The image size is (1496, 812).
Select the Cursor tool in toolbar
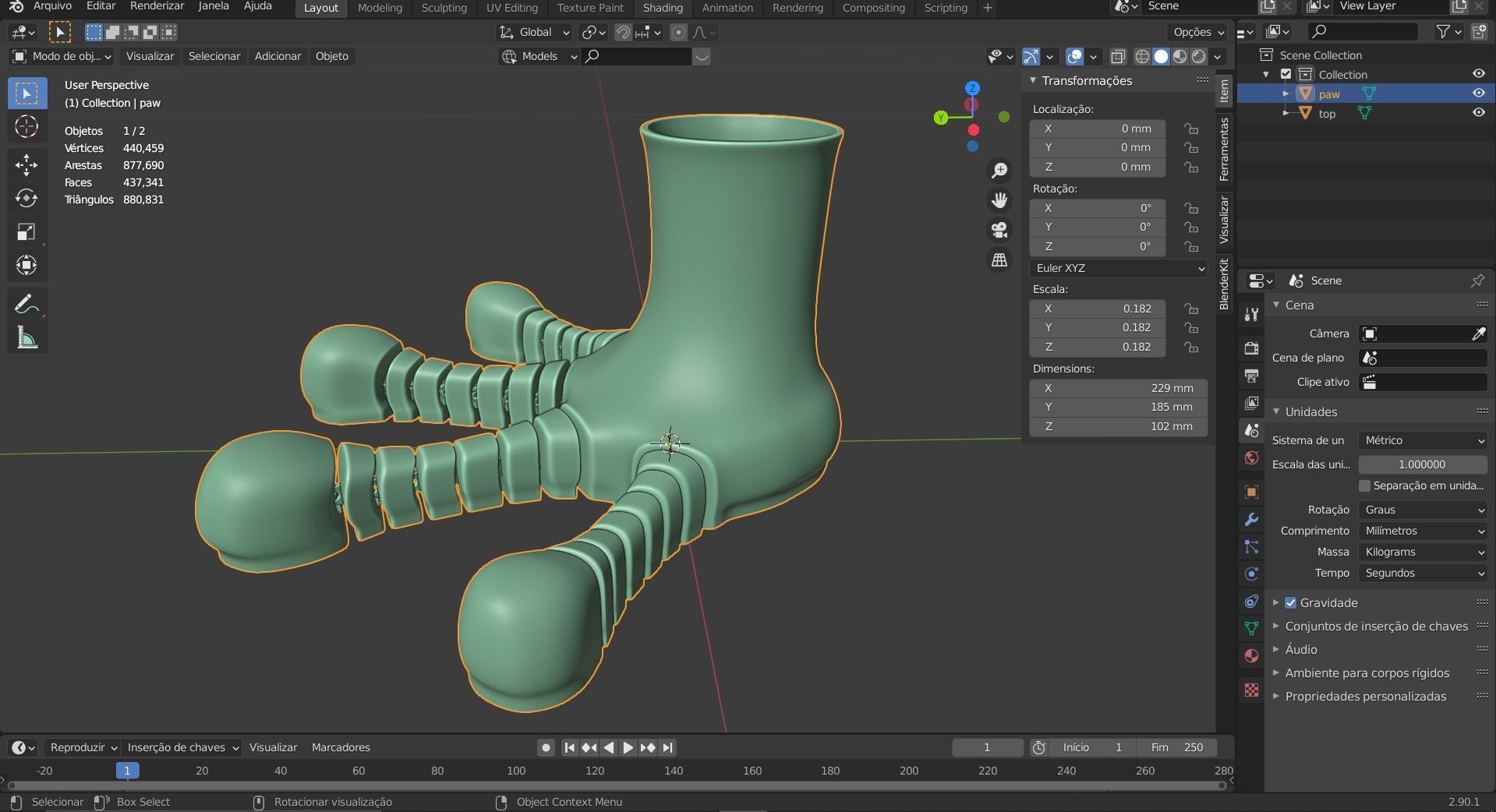[x=27, y=126]
